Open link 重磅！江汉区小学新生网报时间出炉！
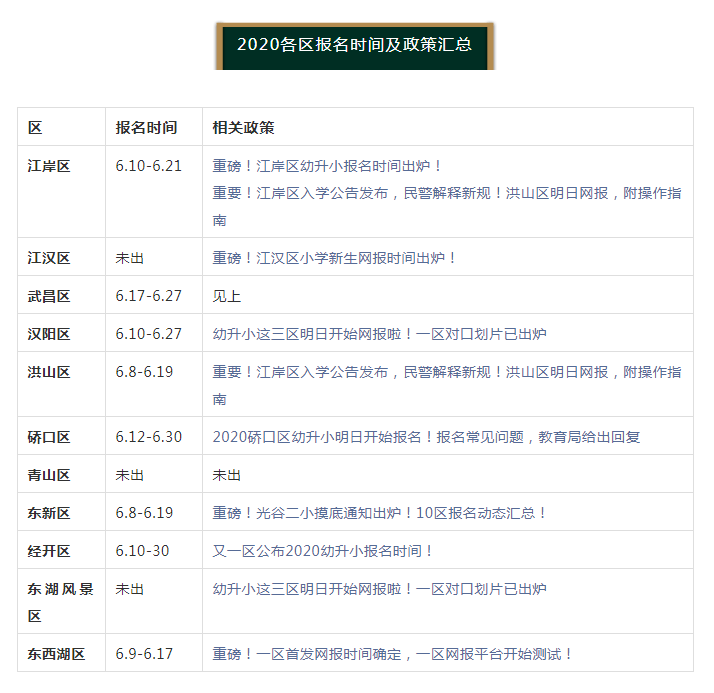This screenshot has width=714, height=693. coord(334,258)
